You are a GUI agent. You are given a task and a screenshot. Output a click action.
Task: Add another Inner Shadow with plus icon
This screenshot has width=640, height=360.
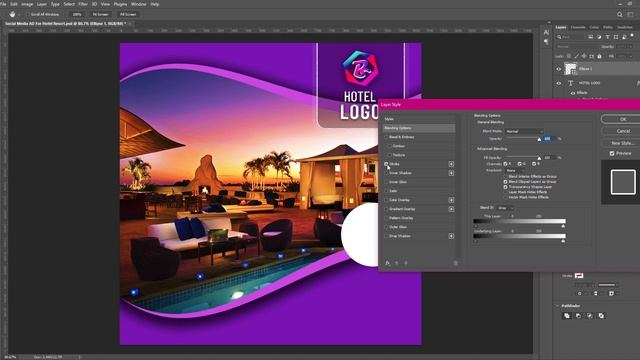[451, 173]
